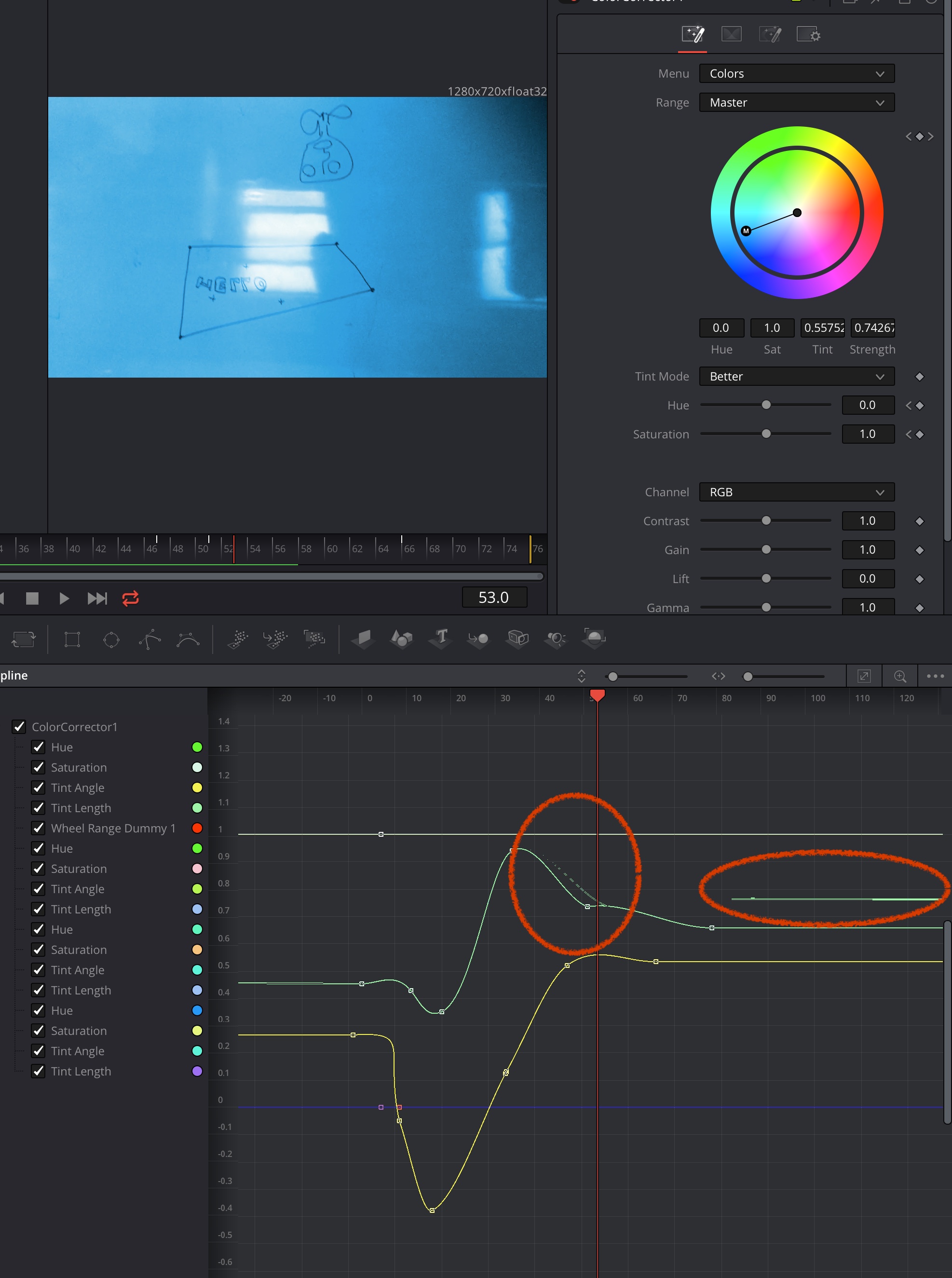Click the keyframe diamond for Lift

[x=919, y=579]
